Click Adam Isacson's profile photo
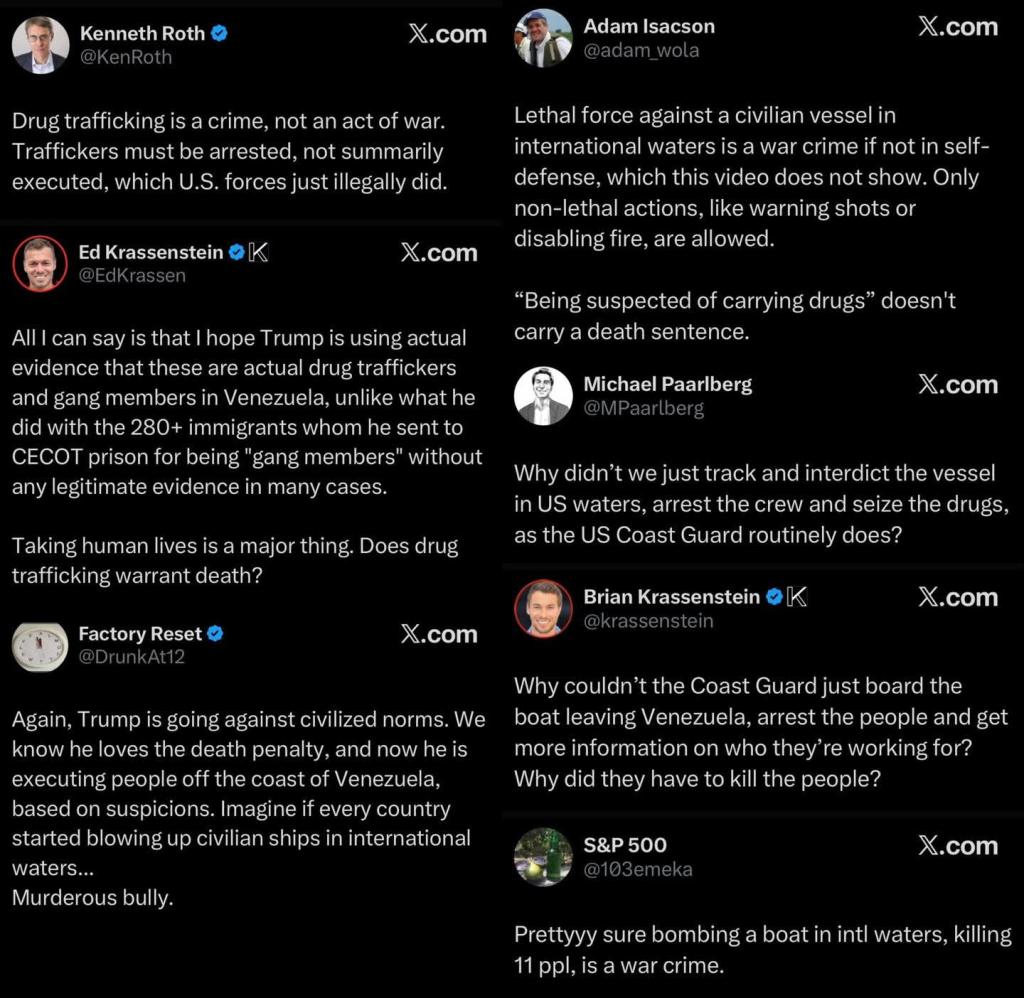Screen dimensions: 1024x998 543,38
